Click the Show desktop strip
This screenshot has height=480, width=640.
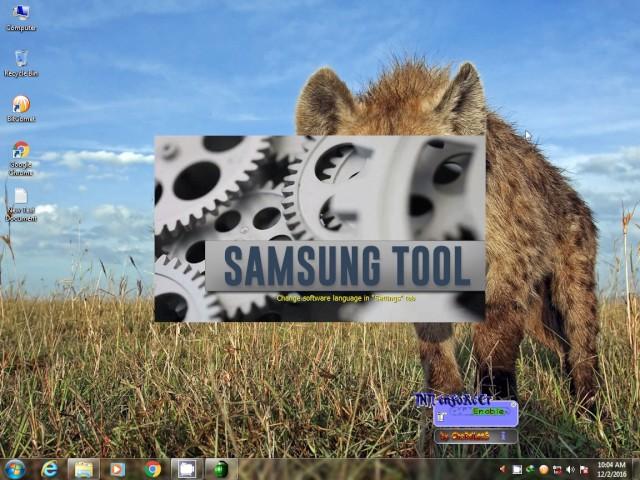click(636, 469)
